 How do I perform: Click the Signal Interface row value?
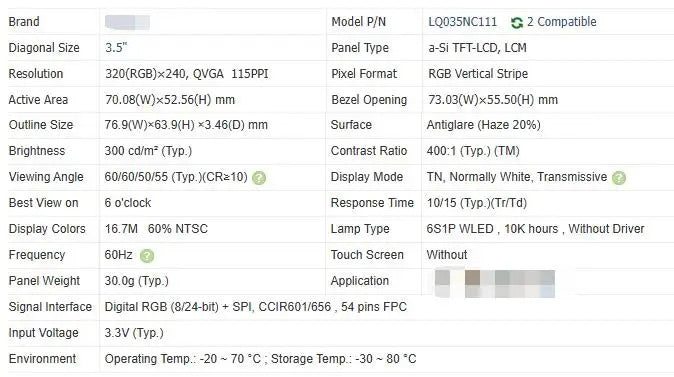[x=256, y=307]
